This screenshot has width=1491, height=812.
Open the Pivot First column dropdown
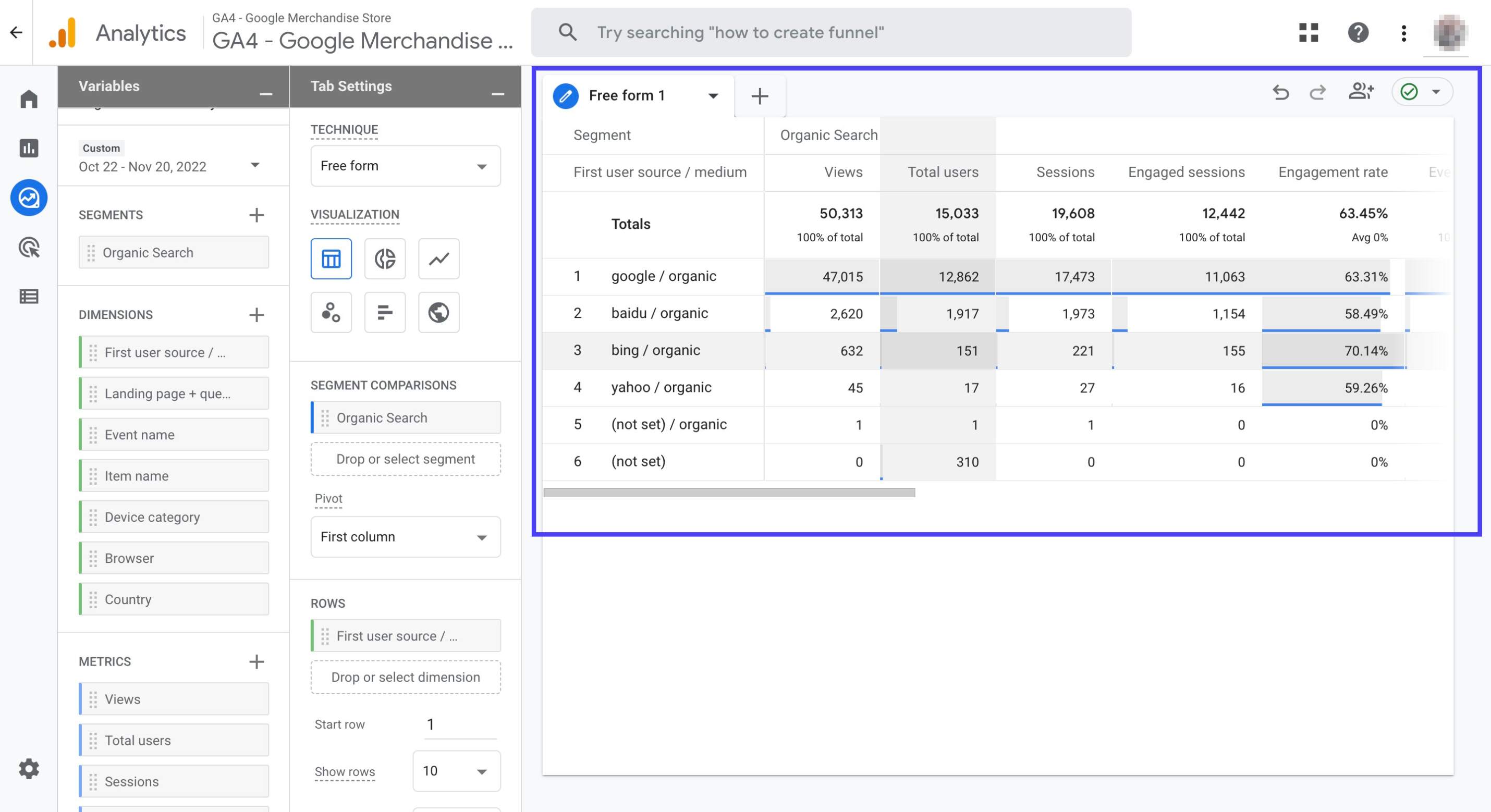405,537
